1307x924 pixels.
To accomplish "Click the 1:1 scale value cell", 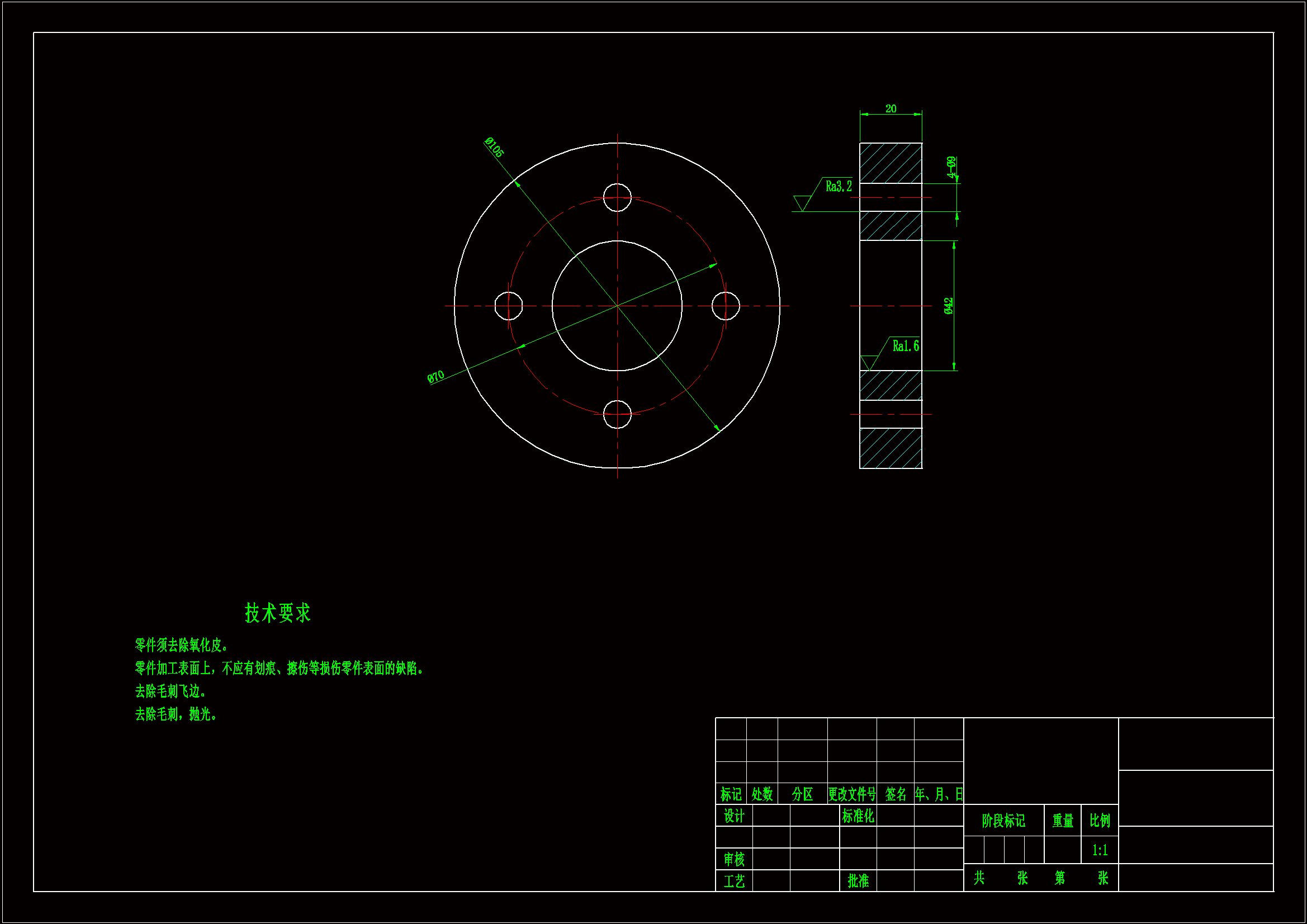I will (1099, 850).
